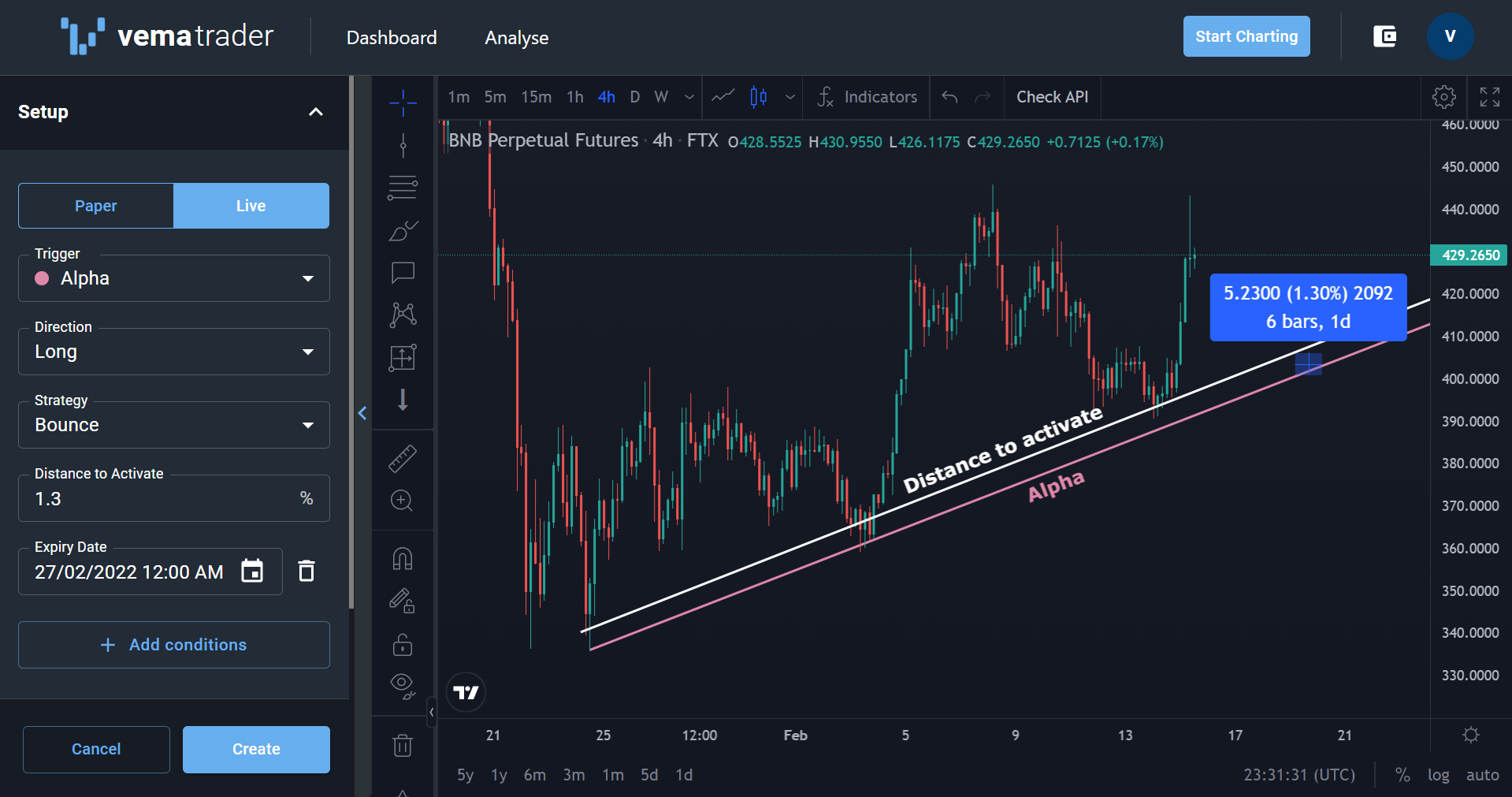Select the prediction and measurement tool
The image size is (1512, 797).
pyautogui.click(x=403, y=358)
